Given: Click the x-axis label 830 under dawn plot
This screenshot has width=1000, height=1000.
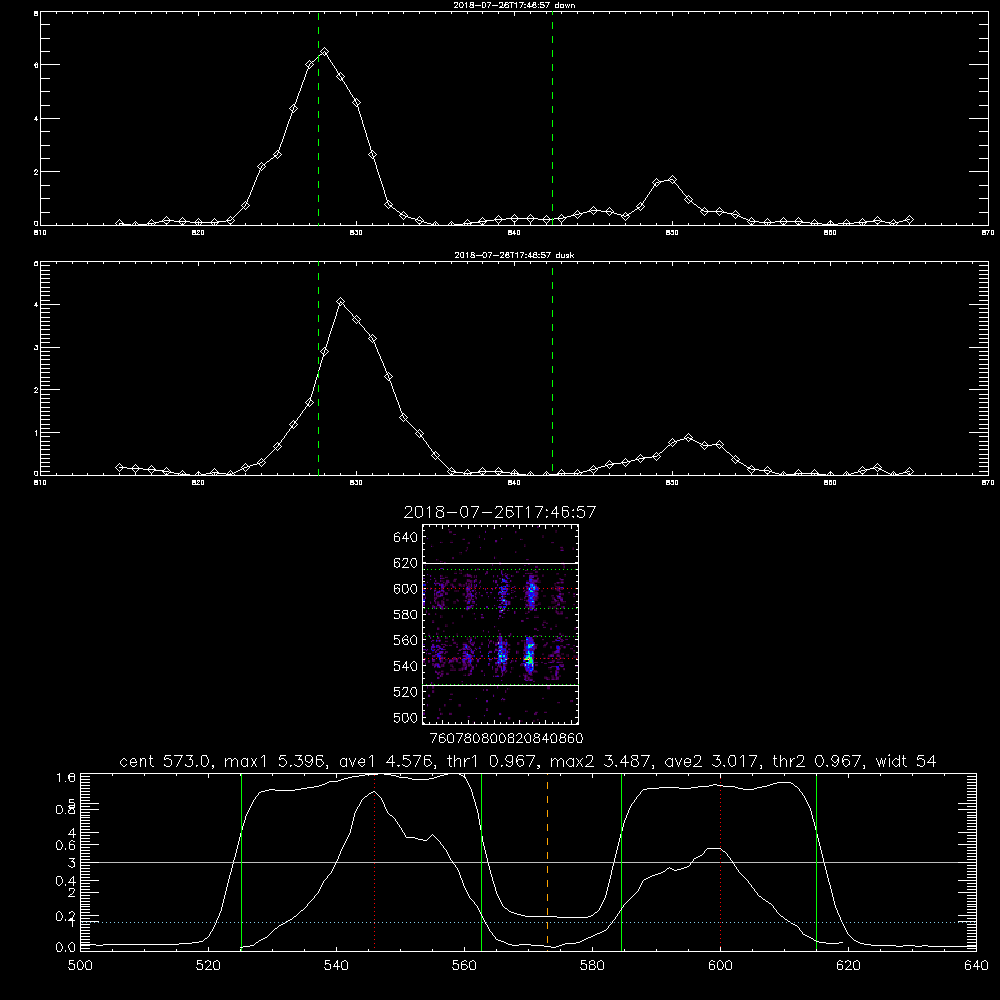Looking at the screenshot, I should pyautogui.click(x=356, y=233).
